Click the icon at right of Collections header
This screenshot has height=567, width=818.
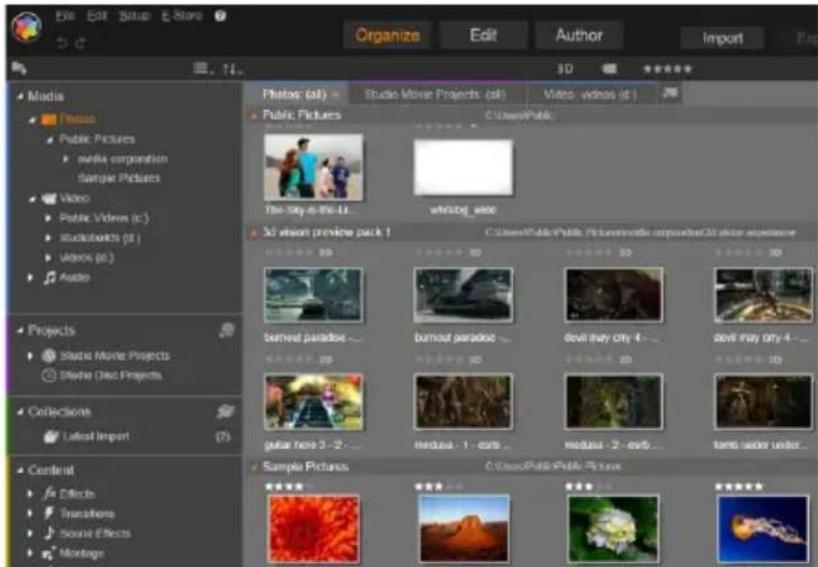[x=225, y=412]
